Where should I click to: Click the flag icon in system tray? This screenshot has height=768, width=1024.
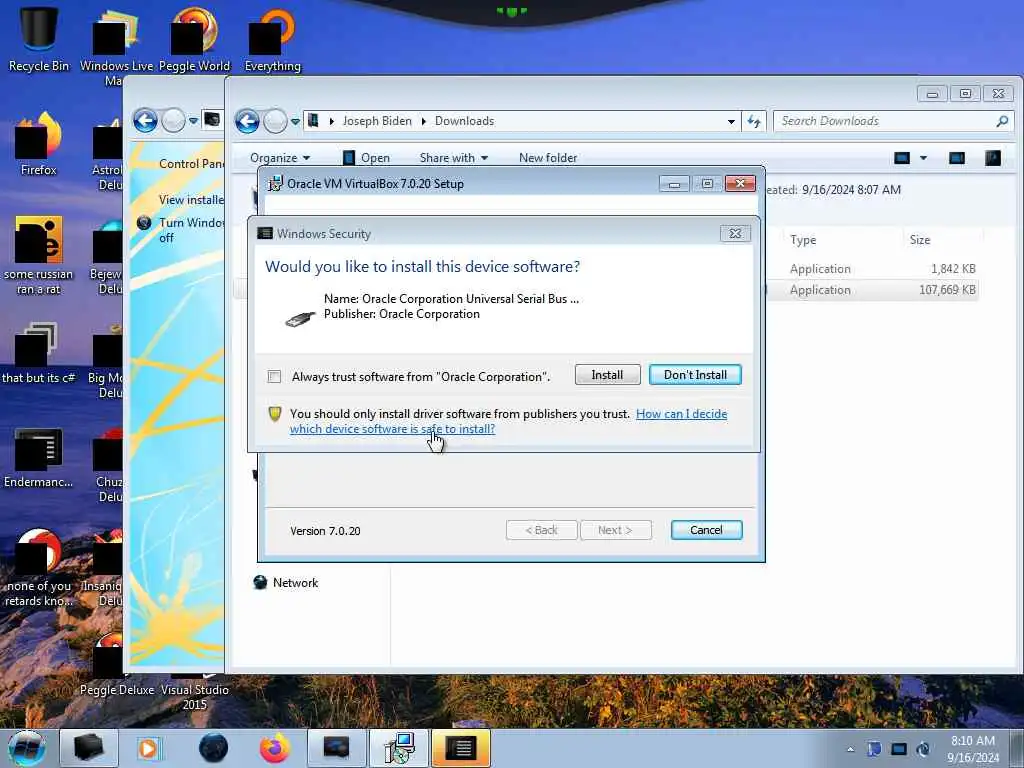tap(874, 749)
